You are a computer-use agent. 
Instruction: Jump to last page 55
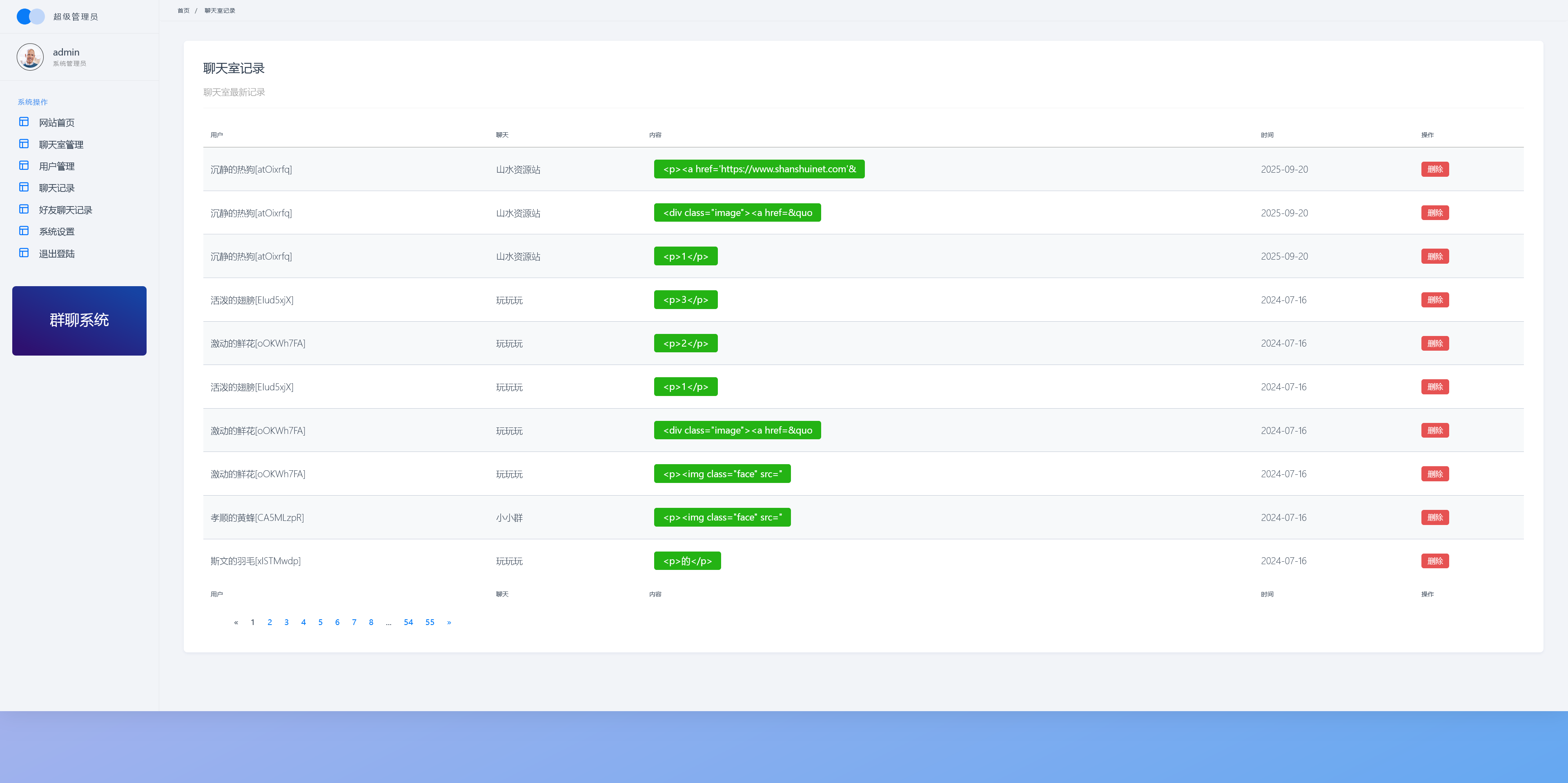[x=430, y=623]
